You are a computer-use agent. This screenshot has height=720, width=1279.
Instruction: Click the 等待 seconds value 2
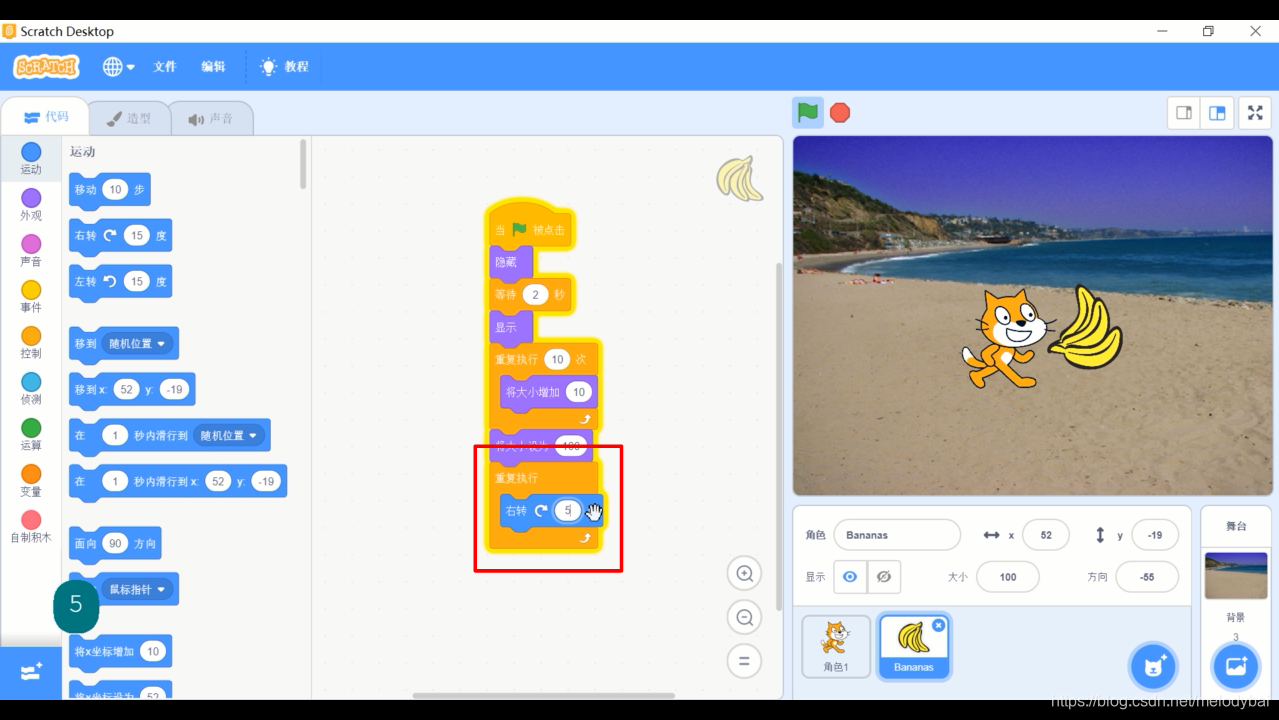pyautogui.click(x=535, y=294)
